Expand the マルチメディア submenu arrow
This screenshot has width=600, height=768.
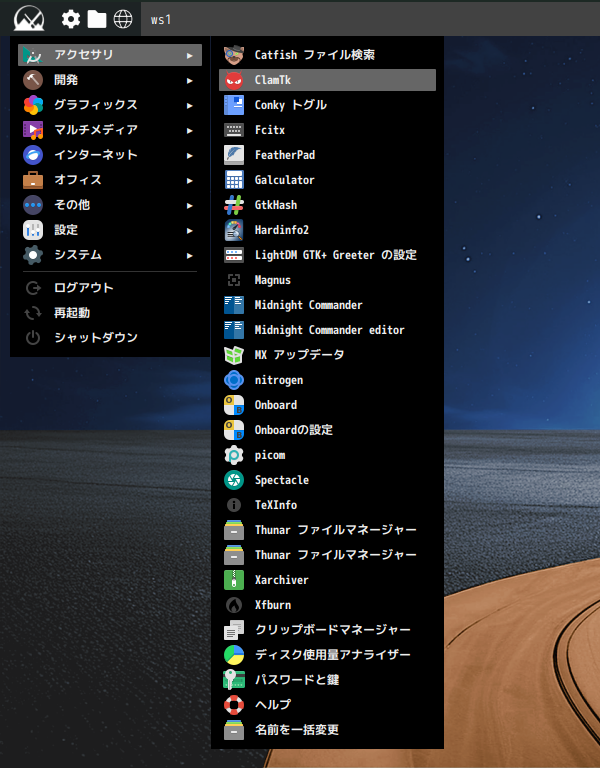[190, 130]
